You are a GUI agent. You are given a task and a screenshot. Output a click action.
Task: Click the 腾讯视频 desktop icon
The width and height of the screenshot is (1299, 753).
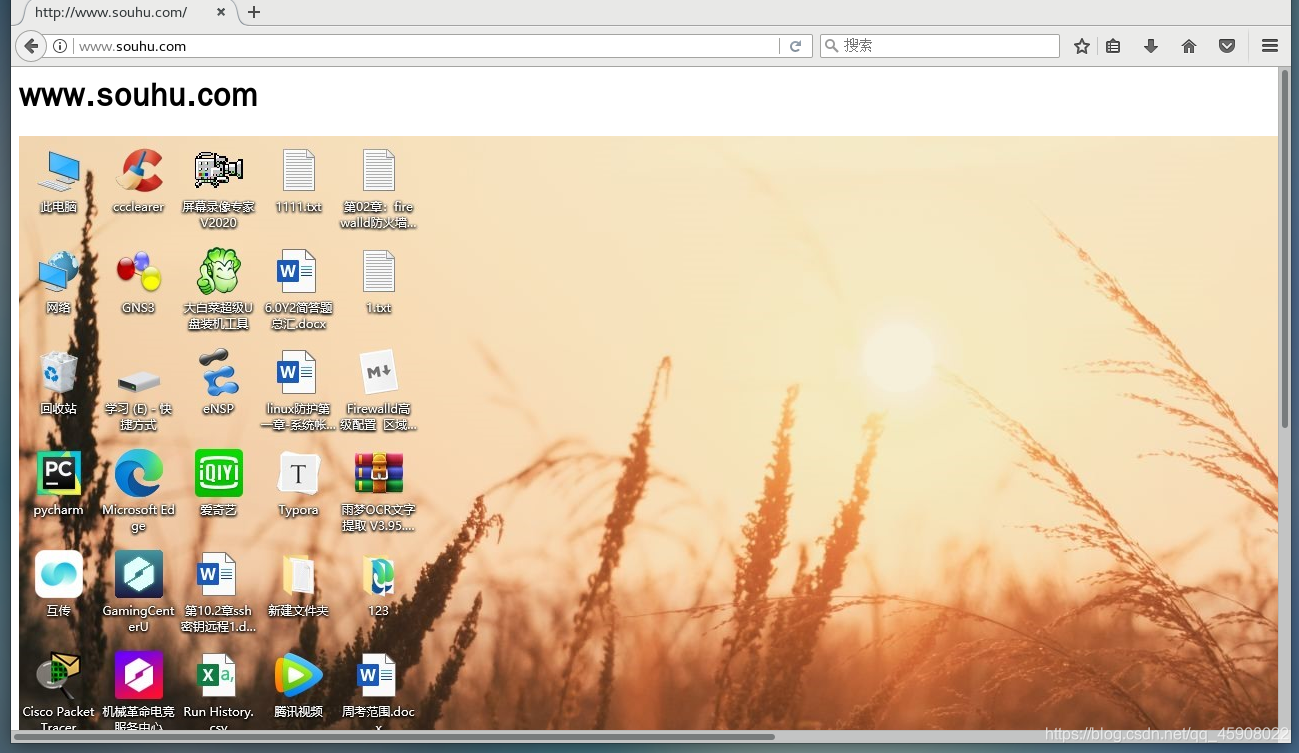(x=299, y=686)
